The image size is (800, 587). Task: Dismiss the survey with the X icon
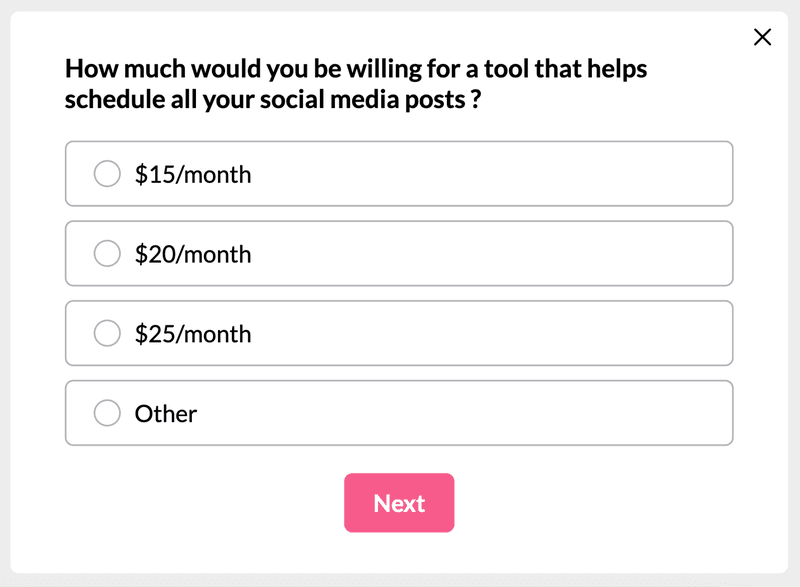click(762, 37)
